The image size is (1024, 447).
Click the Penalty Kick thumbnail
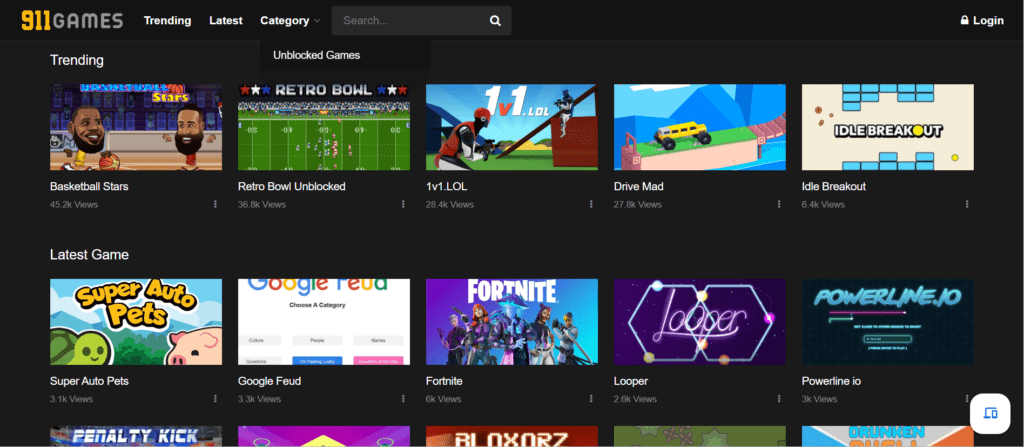(136, 437)
